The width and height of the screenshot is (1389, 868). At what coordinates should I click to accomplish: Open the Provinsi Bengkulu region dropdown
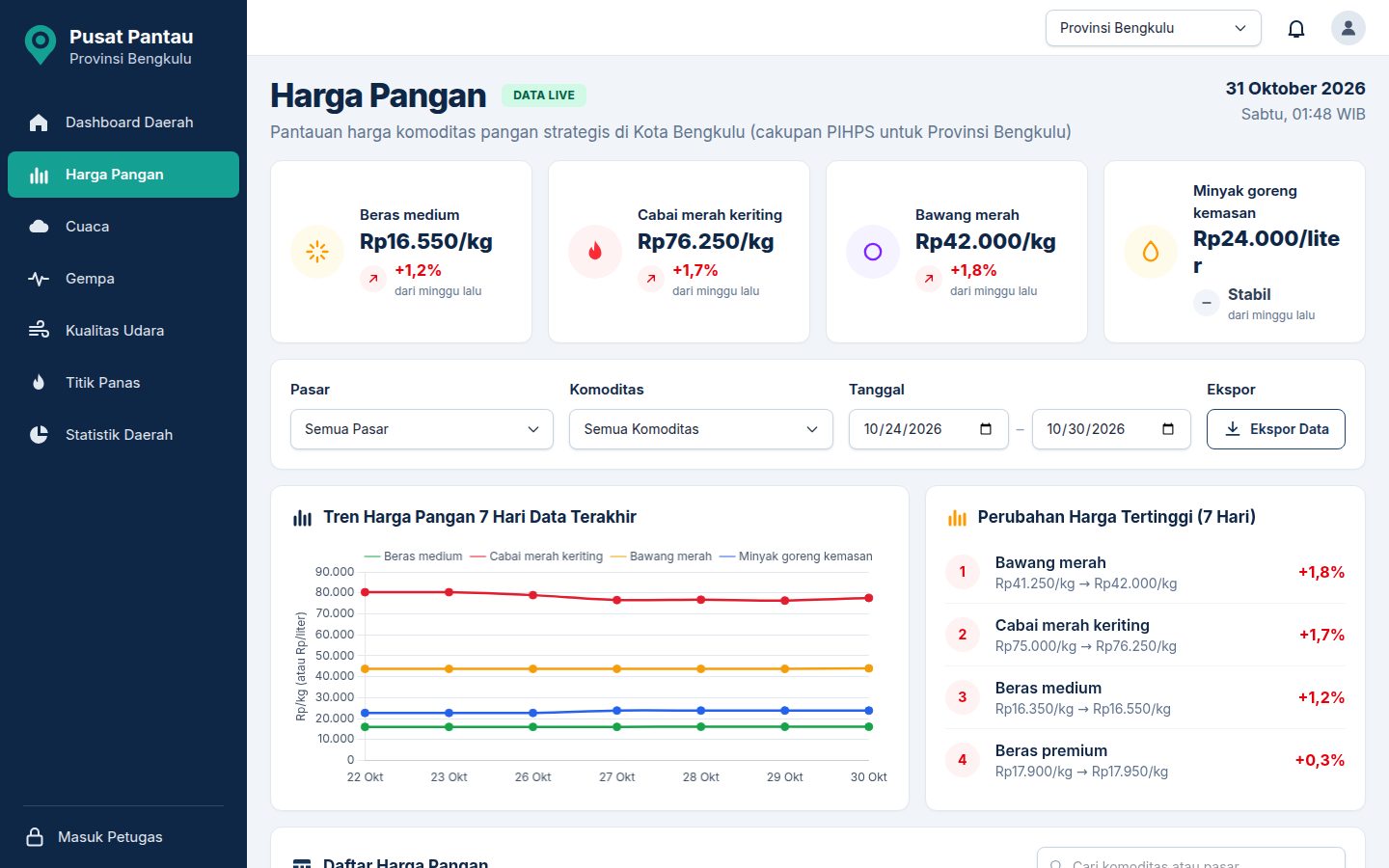(x=1154, y=28)
